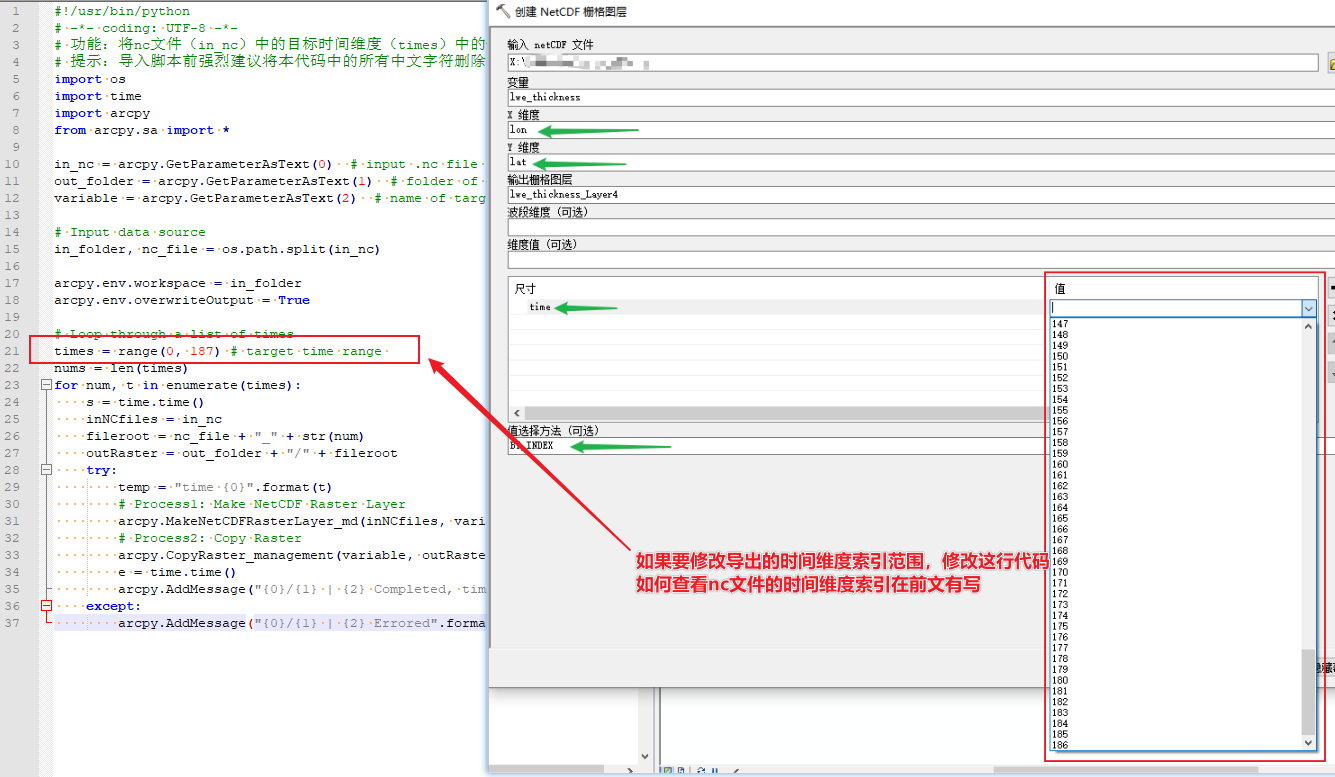The image size is (1335, 777).
Task: Click the X dimension field showing lon
Action: tap(921, 130)
